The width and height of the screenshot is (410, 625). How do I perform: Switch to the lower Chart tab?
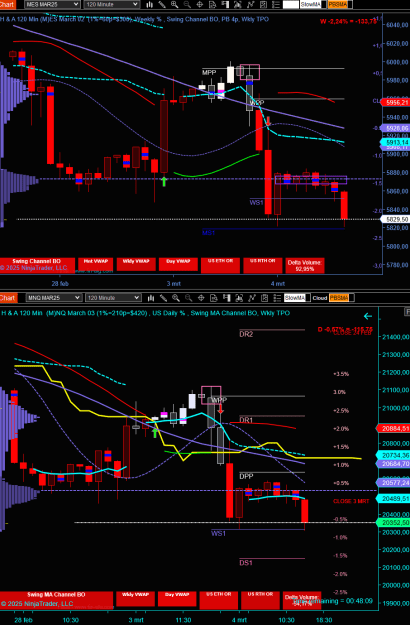point(7,297)
